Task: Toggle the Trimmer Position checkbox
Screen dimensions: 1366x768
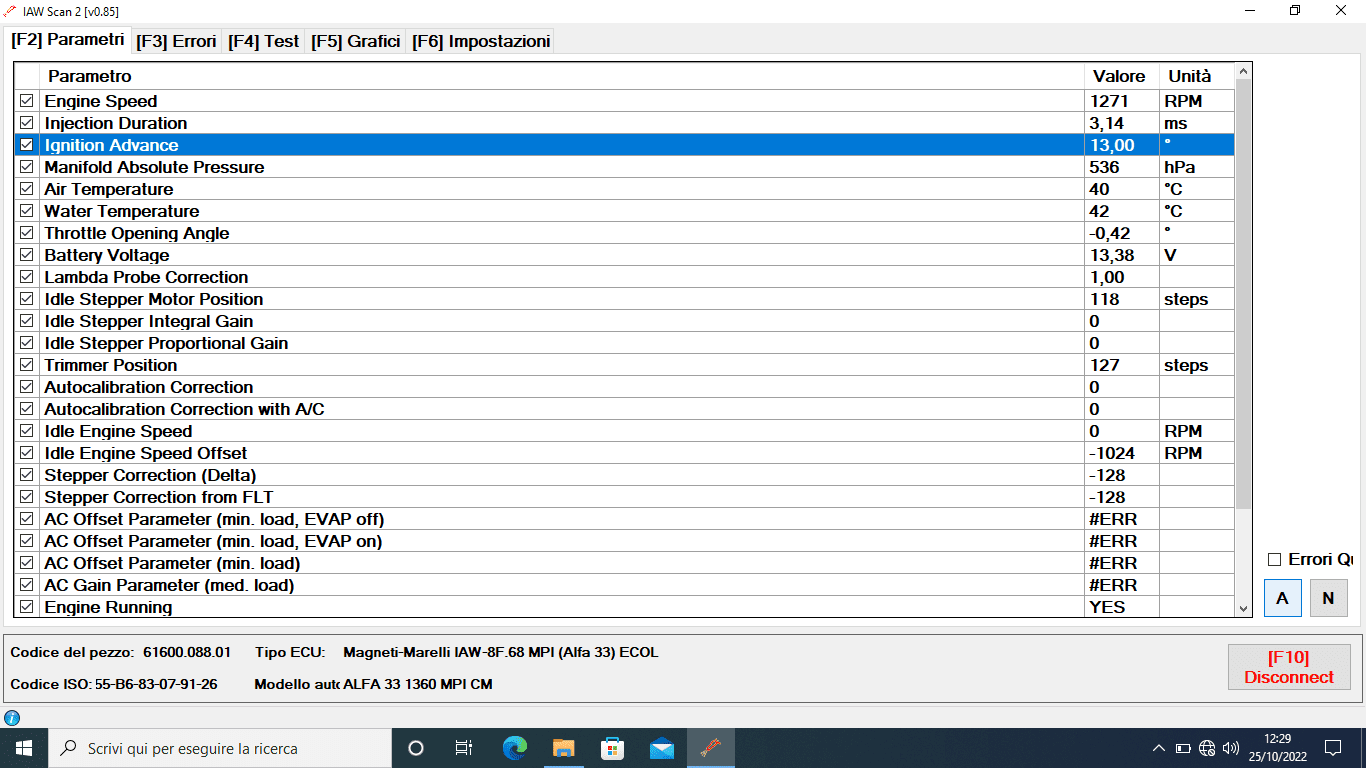Action: click(x=27, y=365)
